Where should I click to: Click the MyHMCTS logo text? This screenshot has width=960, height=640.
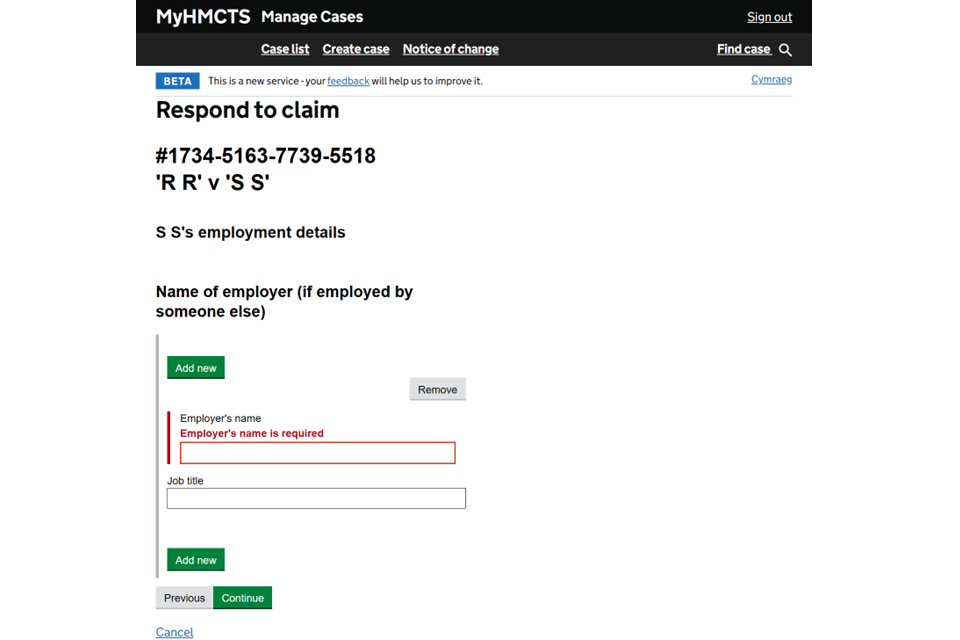202,17
